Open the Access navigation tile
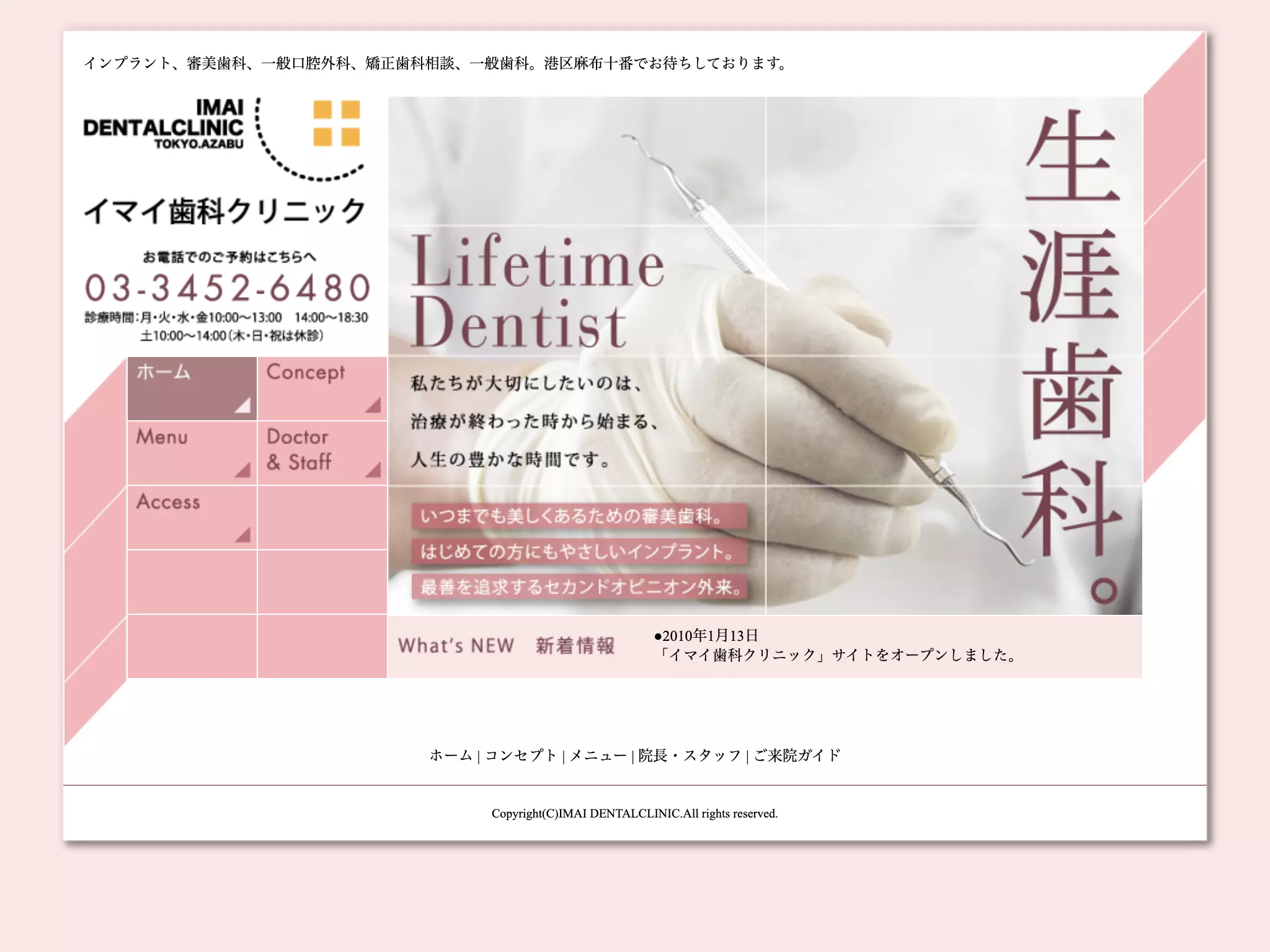Screen dimensions: 1270x952 tap(192, 518)
